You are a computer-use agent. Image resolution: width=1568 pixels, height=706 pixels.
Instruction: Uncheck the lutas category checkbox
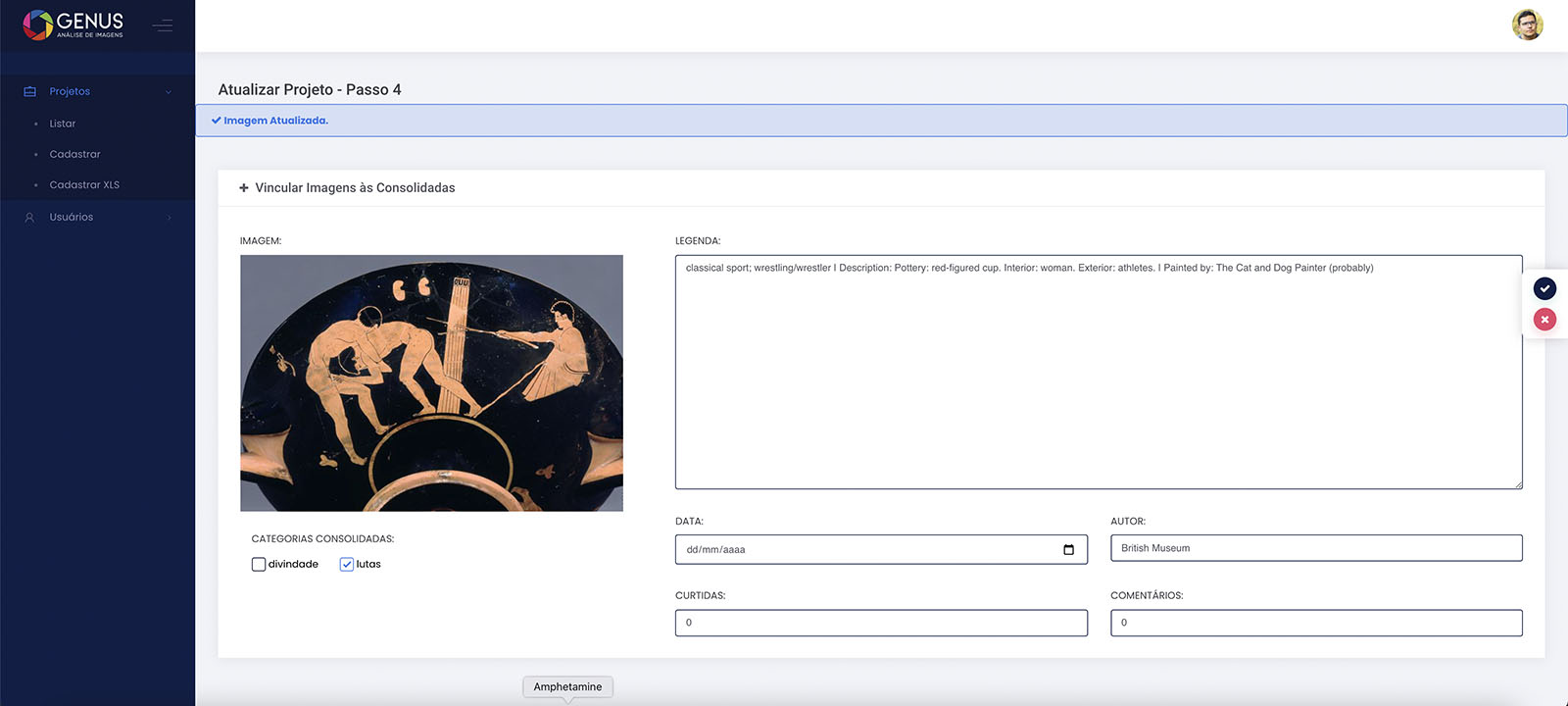point(346,565)
